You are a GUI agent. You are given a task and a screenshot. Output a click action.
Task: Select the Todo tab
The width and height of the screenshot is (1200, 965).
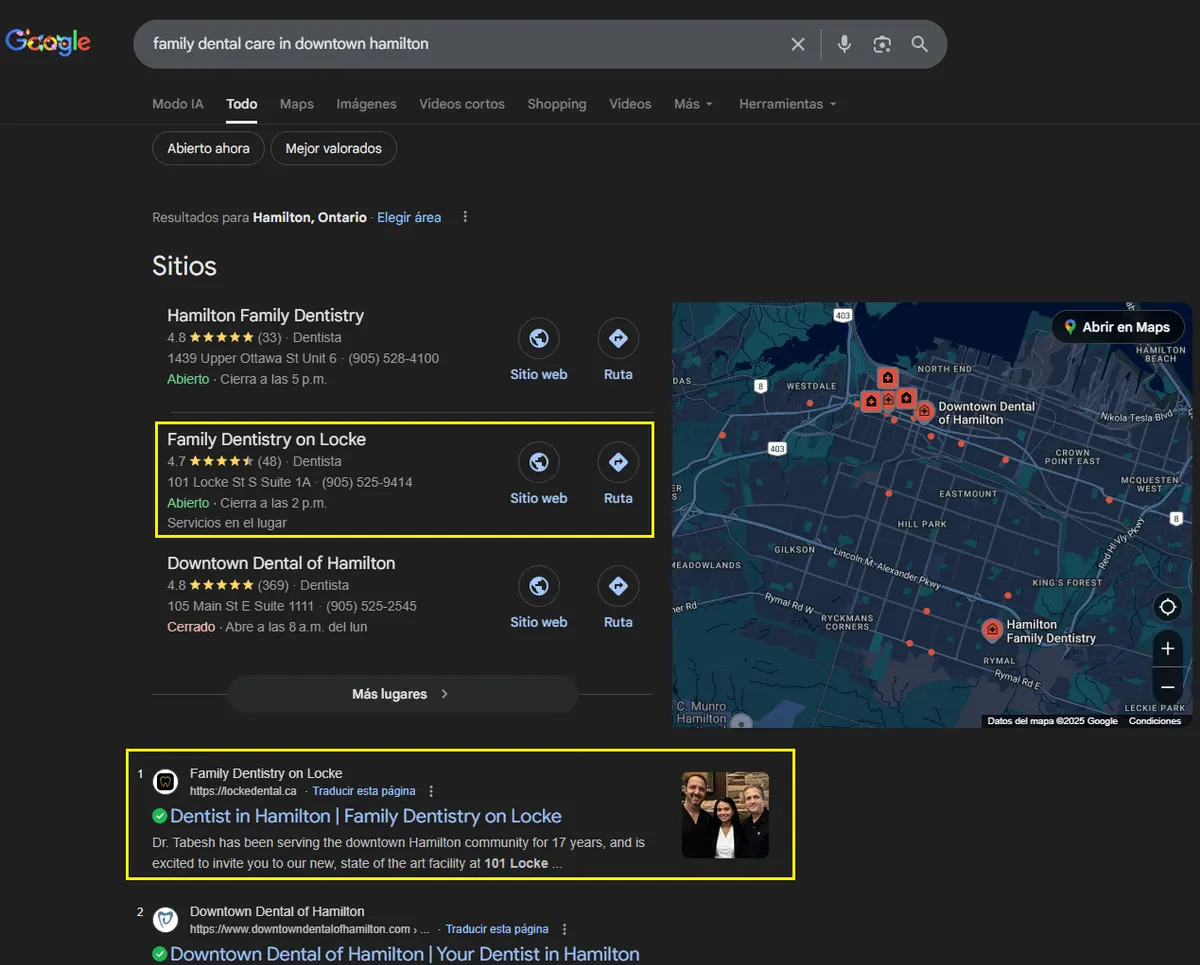(242, 104)
